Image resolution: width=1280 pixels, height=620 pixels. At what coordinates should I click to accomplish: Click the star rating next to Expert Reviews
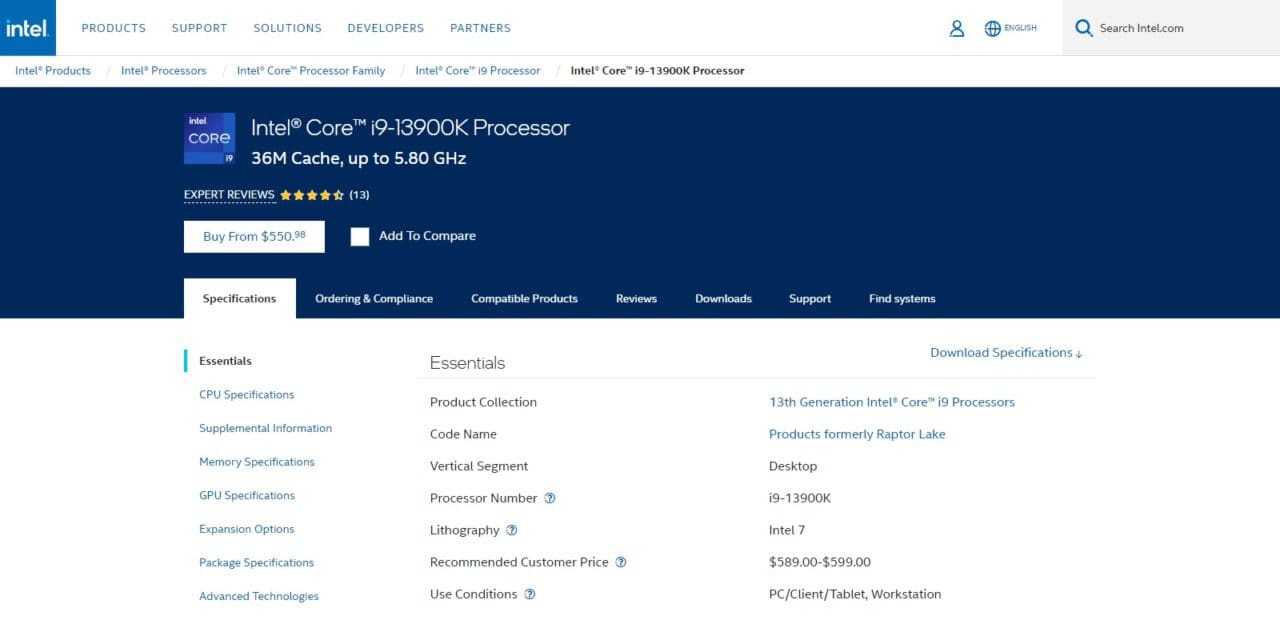pos(312,195)
